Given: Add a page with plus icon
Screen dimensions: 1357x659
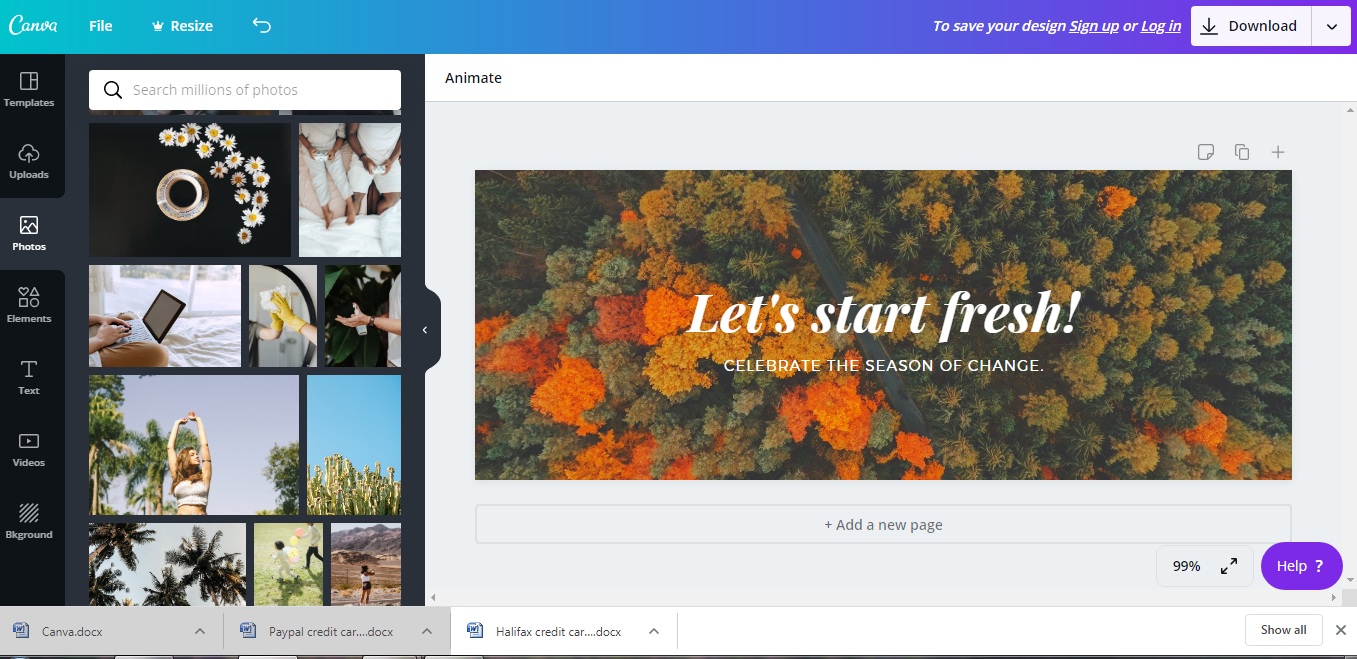Looking at the screenshot, I should pyautogui.click(x=1278, y=152).
